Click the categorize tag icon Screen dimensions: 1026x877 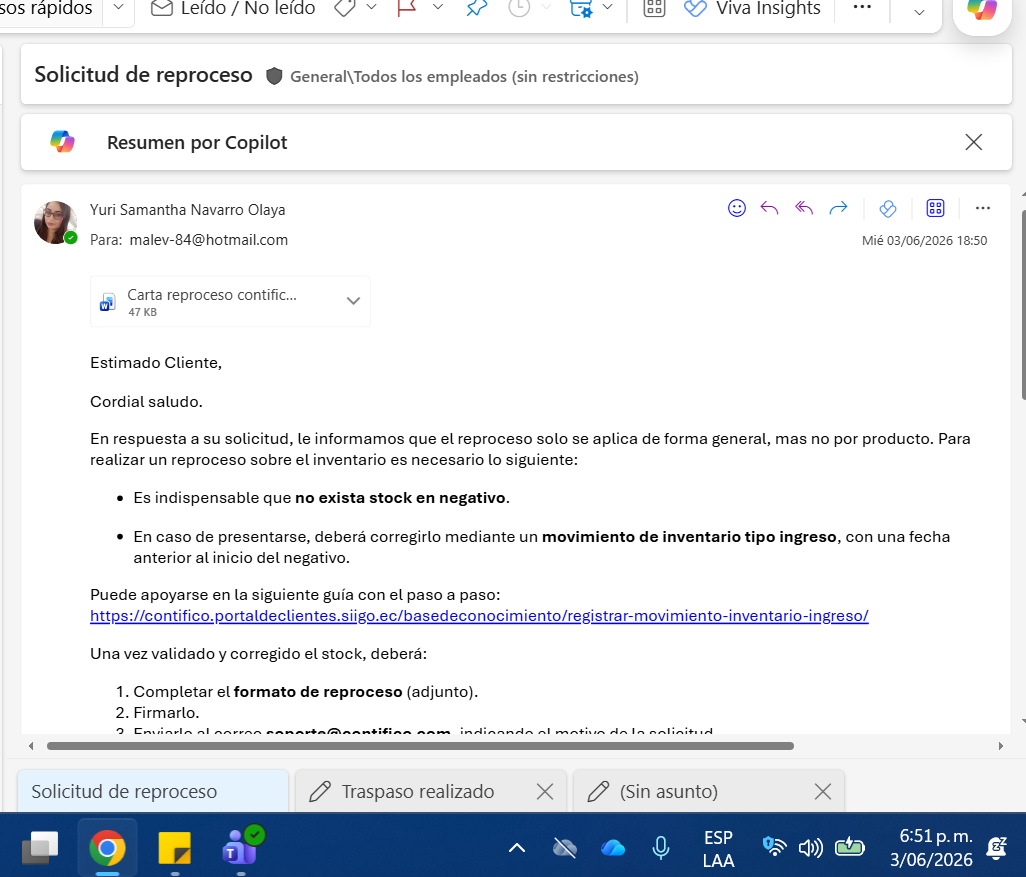tap(345, 8)
